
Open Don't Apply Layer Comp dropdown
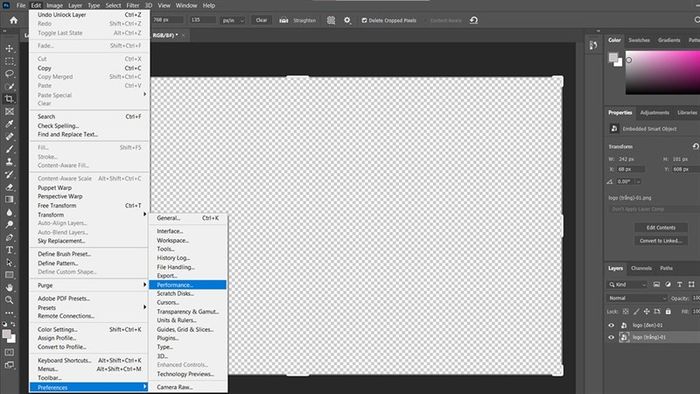pos(654,209)
